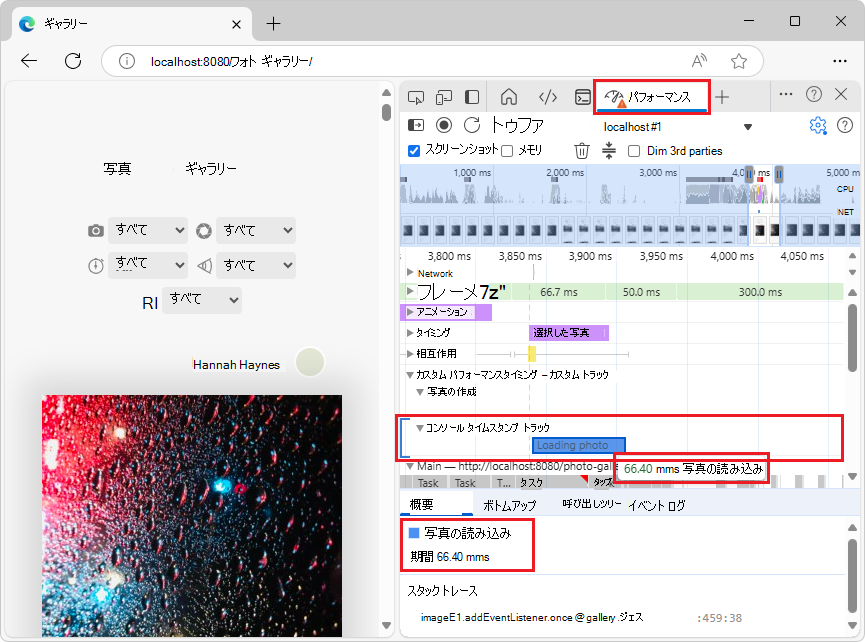
Task: Click the Home icon in the DevTools toolbar
Action: pyautogui.click(x=509, y=97)
